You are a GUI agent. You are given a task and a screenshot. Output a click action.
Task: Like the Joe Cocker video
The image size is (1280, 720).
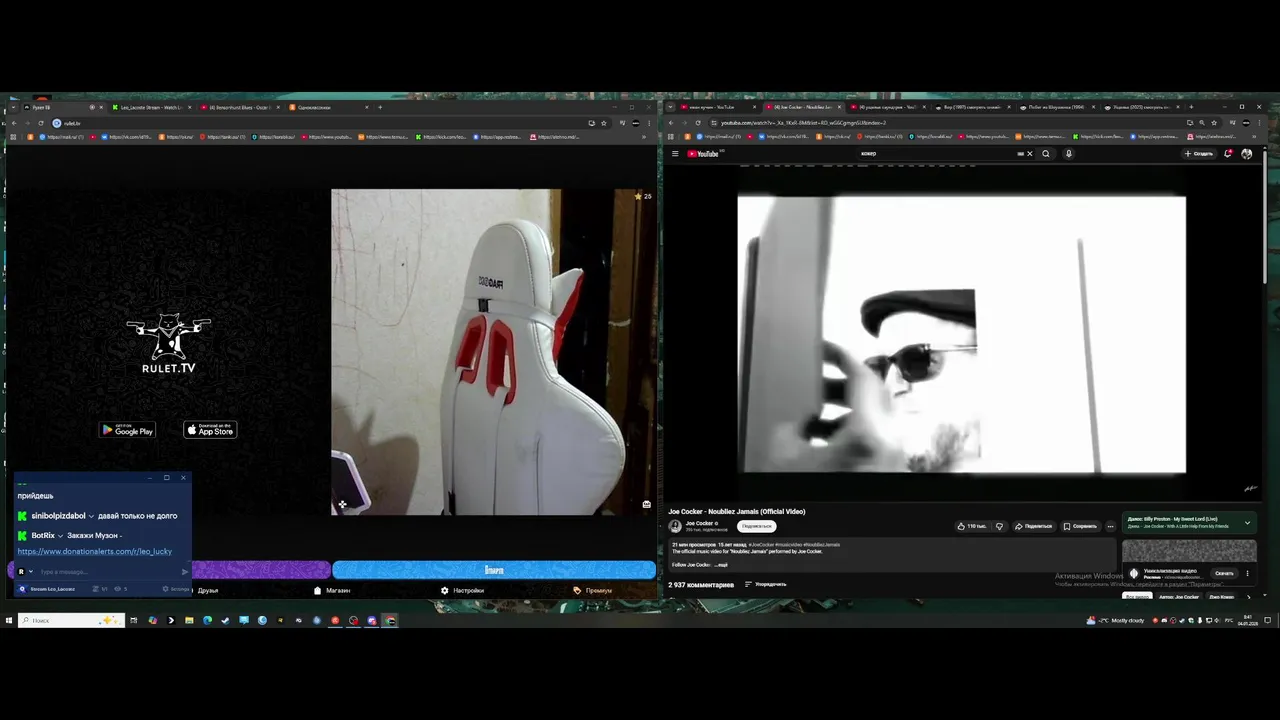click(x=971, y=526)
